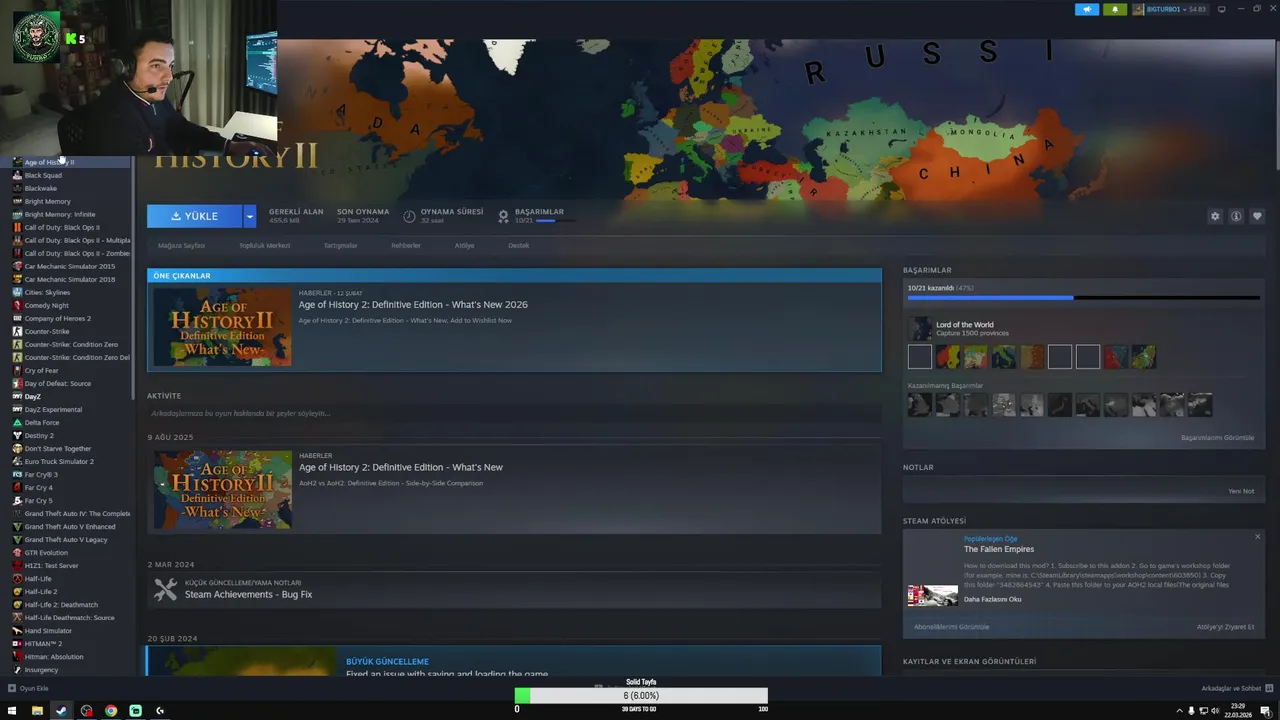Viewport: 1280px width, 720px height.
Task: Open Steam Achievements - Bug Fix note
Action: click(248, 594)
